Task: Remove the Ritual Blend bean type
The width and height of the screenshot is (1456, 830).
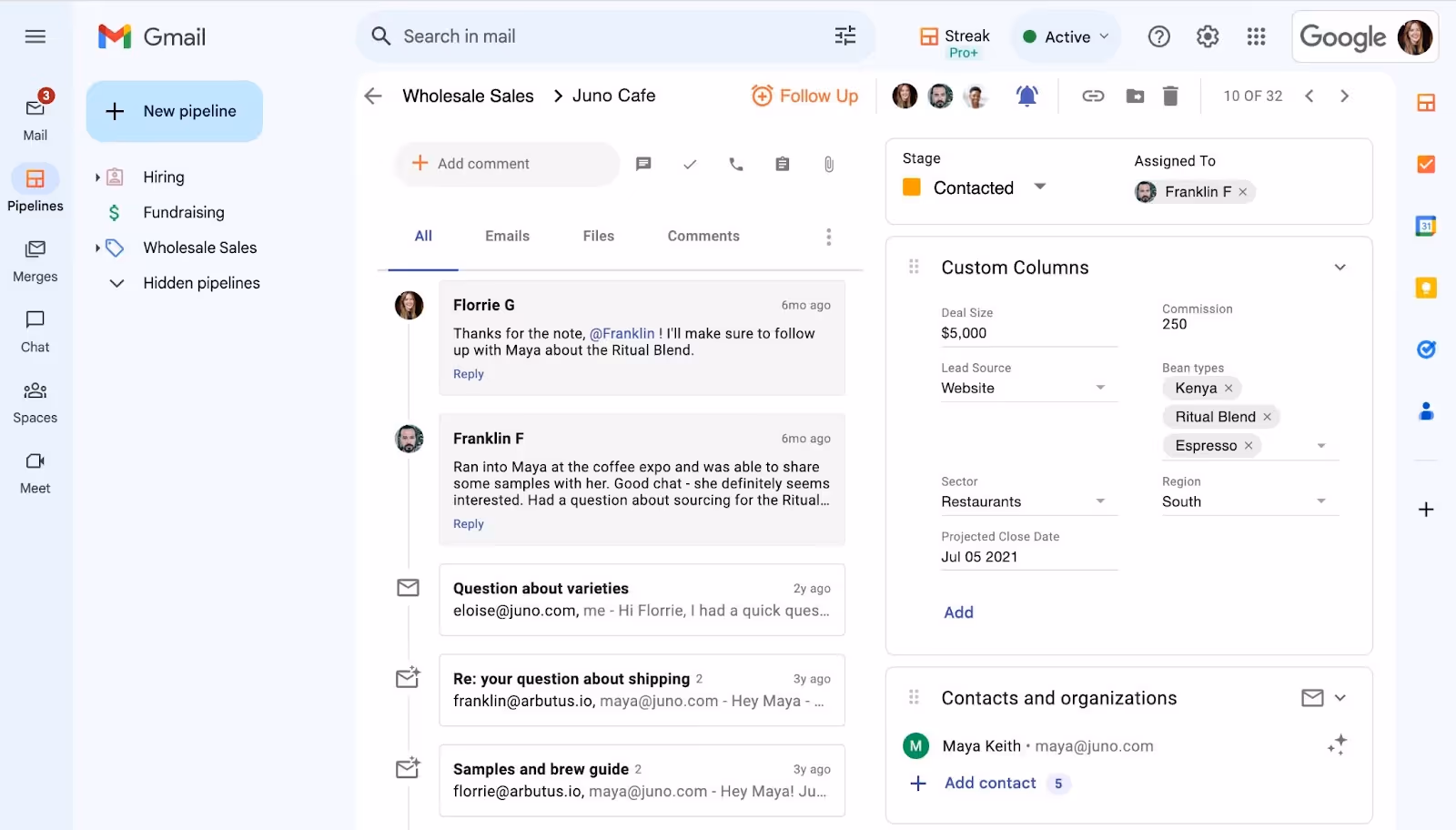Action: 1267,417
